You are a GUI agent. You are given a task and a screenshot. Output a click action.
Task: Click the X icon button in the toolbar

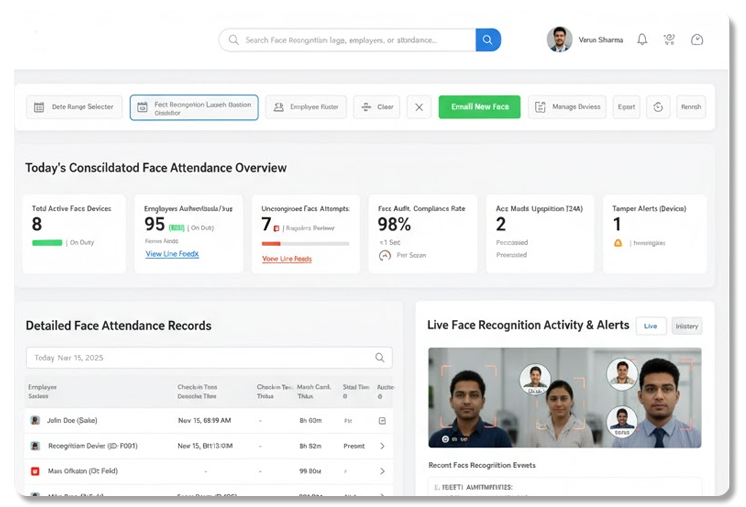(420, 107)
